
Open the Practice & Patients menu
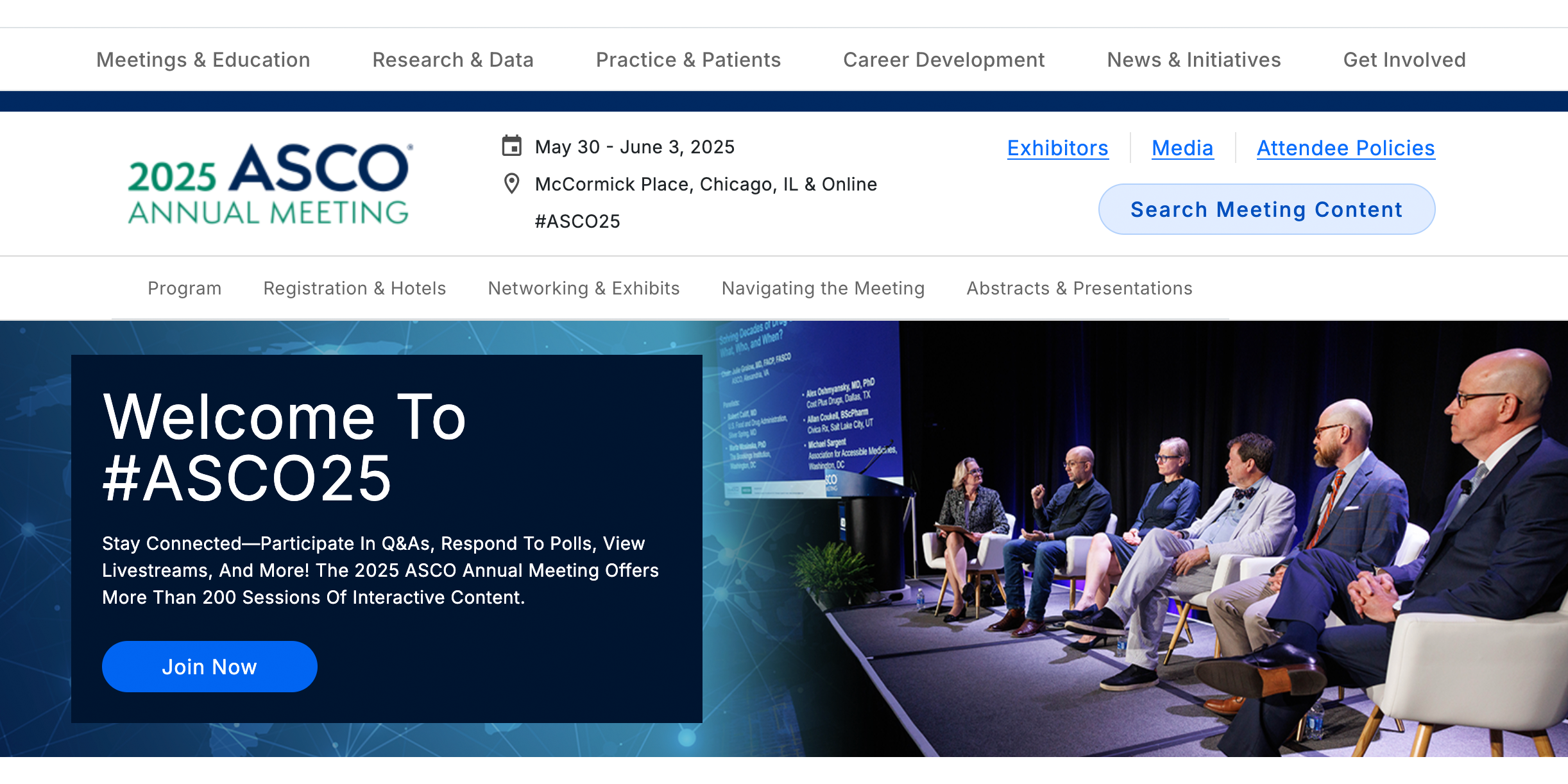(688, 60)
